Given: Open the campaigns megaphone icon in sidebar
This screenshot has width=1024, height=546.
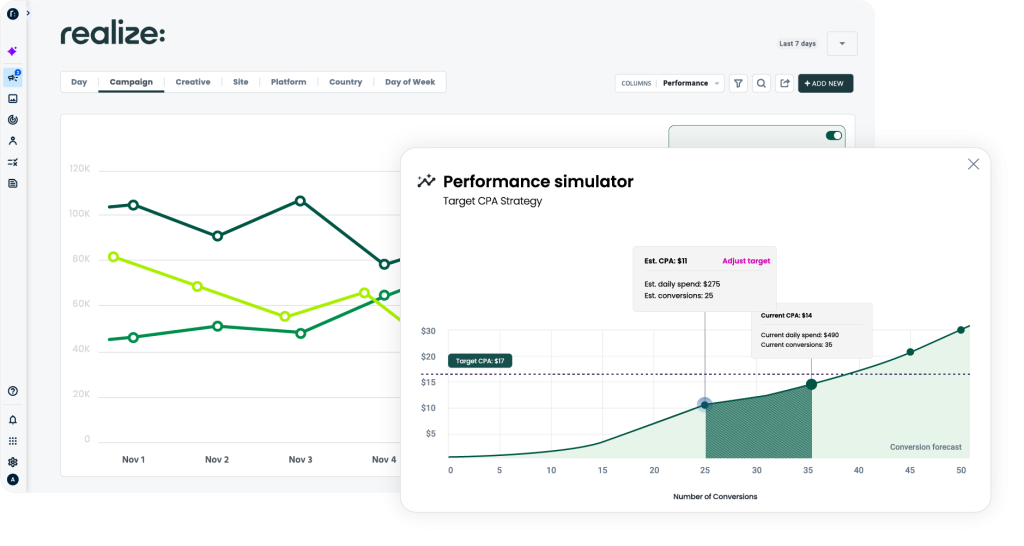Looking at the screenshot, I should coord(12,78).
